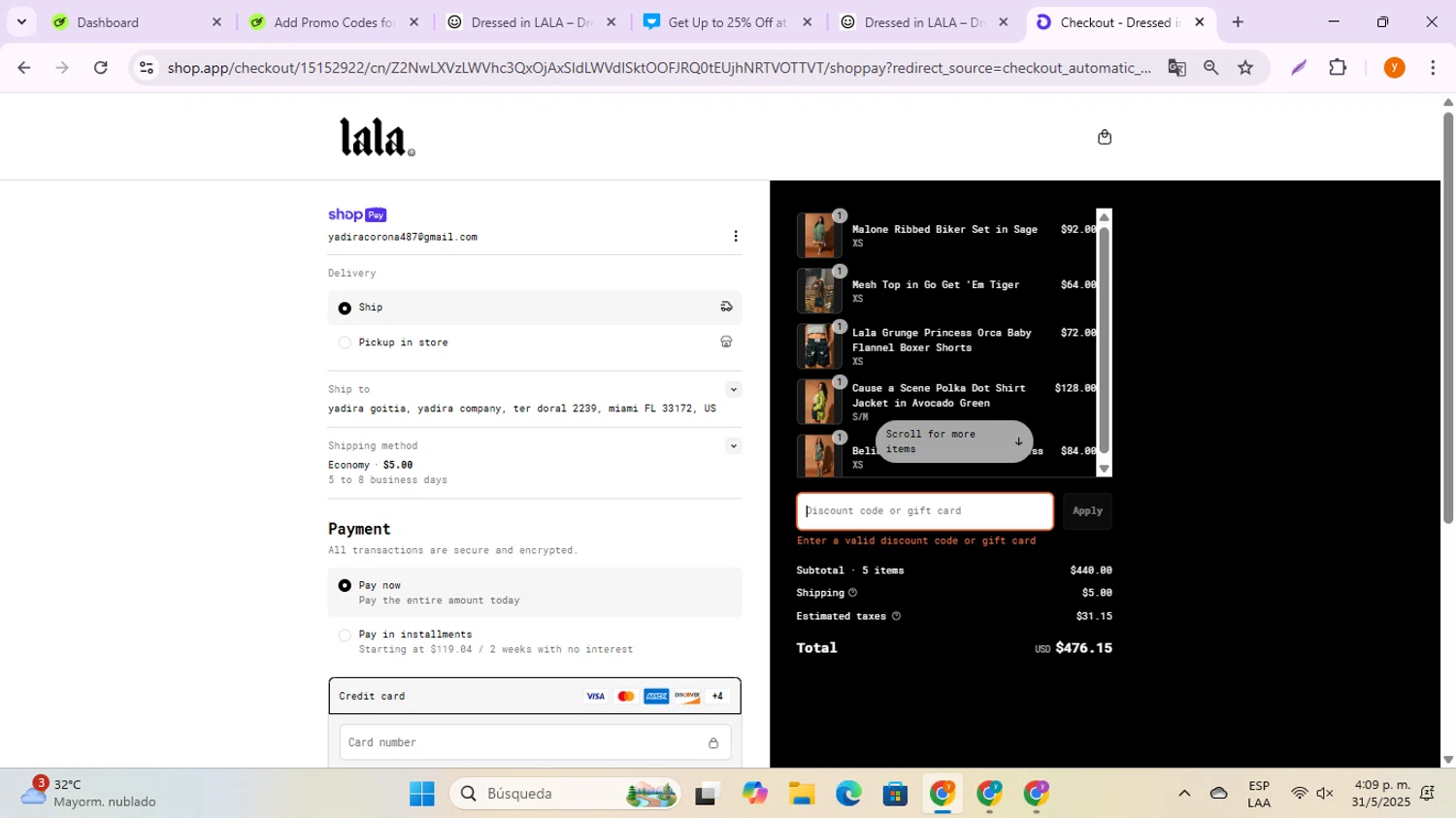The height and width of the screenshot is (818, 1456).
Task: Select the Pay now option
Action: pyautogui.click(x=535, y=592)
